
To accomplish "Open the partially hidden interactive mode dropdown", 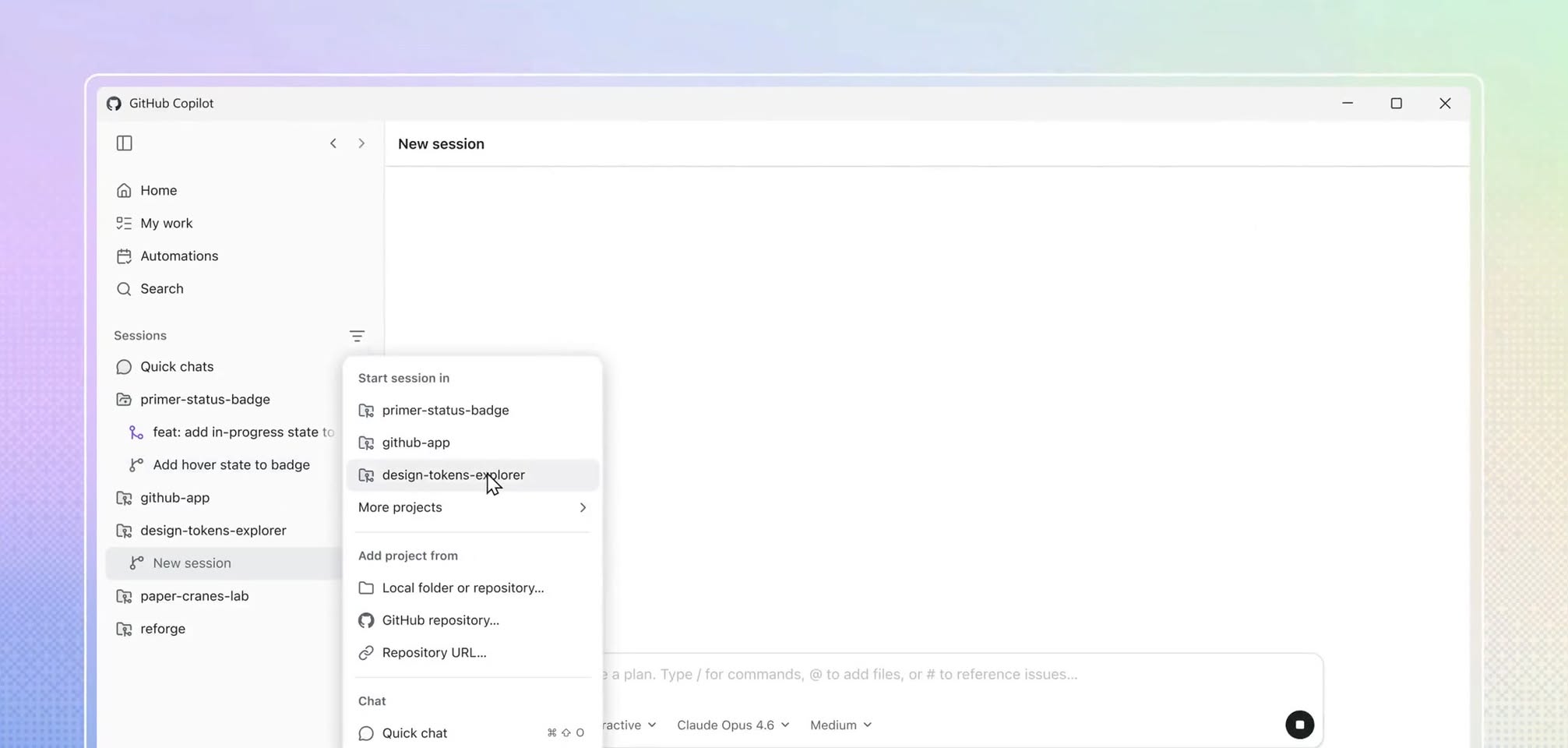I will pos(630,725).
